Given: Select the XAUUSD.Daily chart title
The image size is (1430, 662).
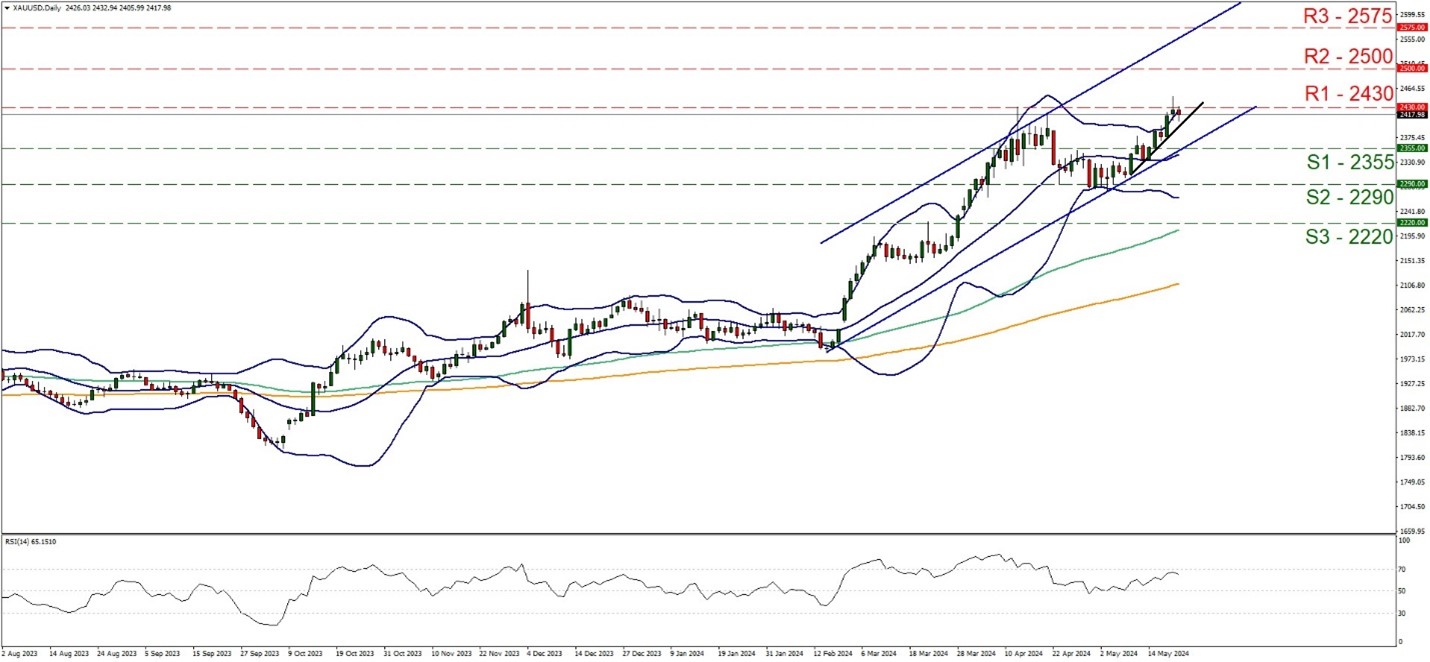Looking at the screenshot, I should 37,8.
